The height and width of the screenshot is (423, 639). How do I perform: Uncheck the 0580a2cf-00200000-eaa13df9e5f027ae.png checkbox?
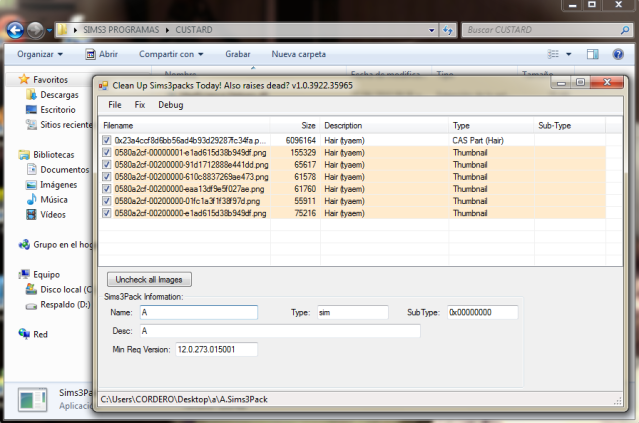tap(107, 189)
